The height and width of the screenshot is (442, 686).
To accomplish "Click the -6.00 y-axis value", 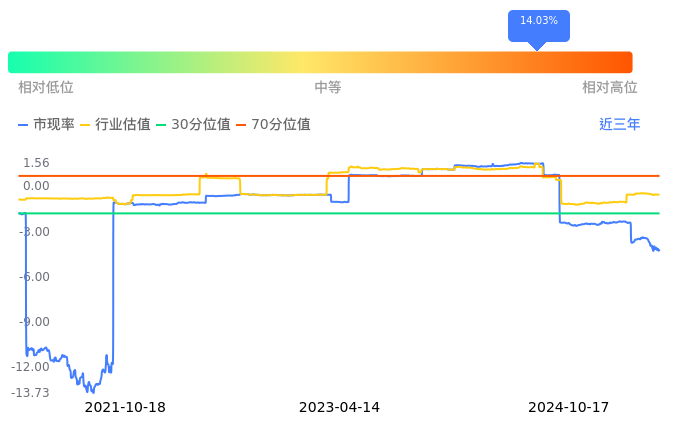I will tap(36, 277).
